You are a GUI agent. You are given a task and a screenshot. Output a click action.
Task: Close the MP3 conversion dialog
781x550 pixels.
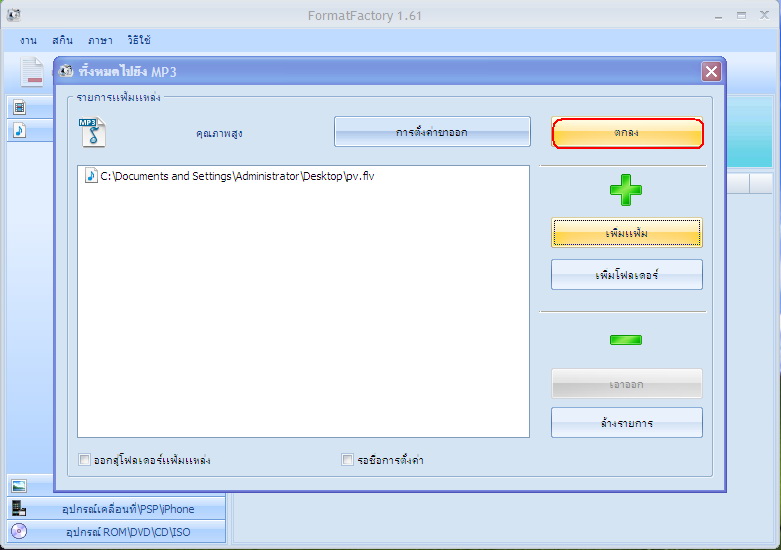tap(711, 72)
